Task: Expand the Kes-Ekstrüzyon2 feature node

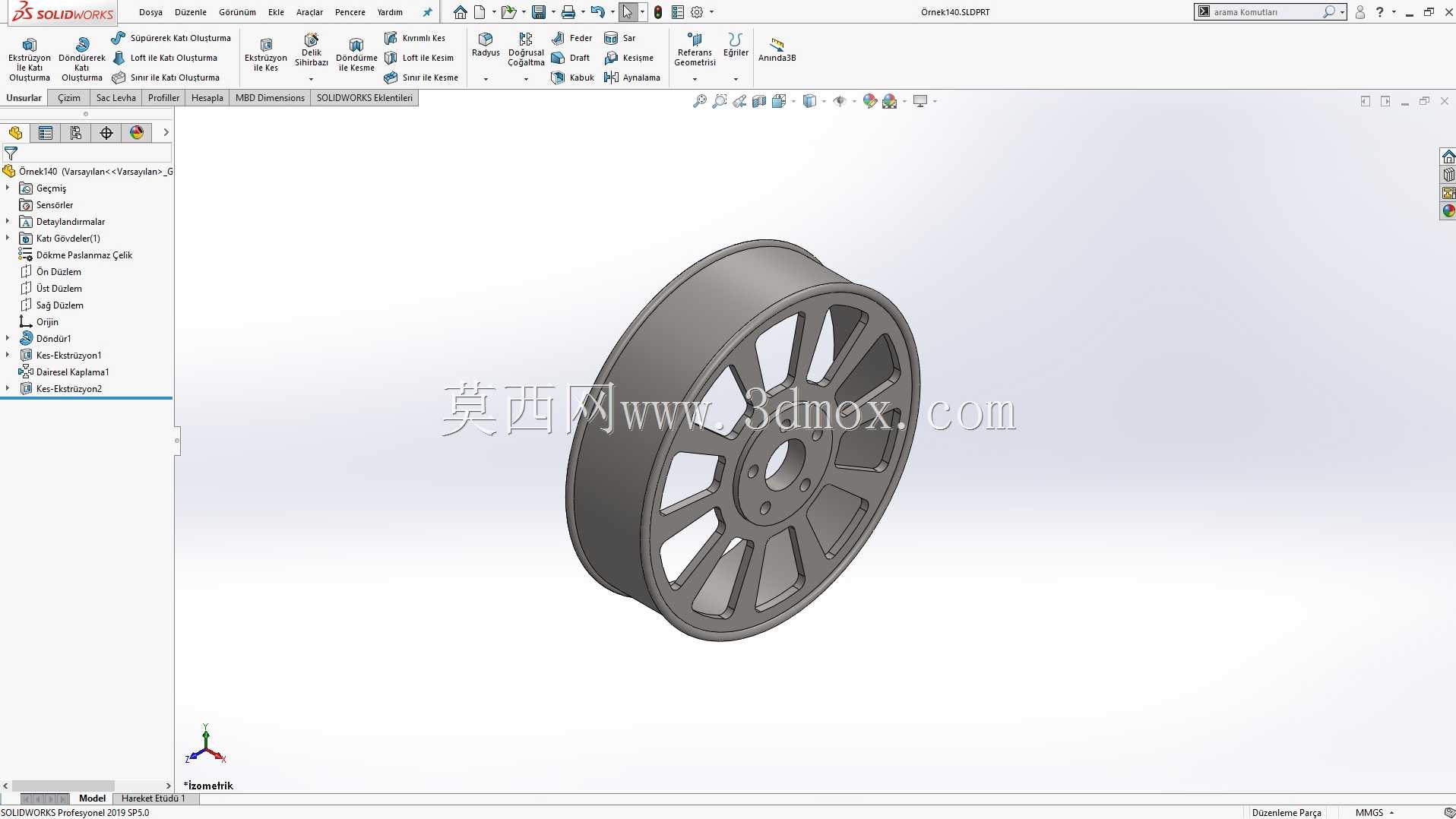Action: [8, 388]
